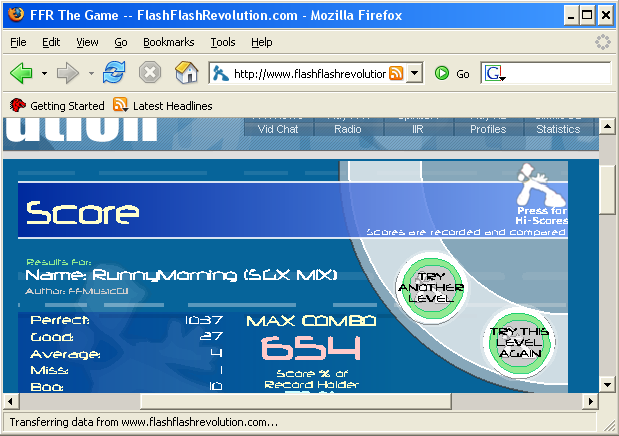Click the Forward navigation arrow
The height and width of the screenshot is (436, 619).
tap(68, 73)
